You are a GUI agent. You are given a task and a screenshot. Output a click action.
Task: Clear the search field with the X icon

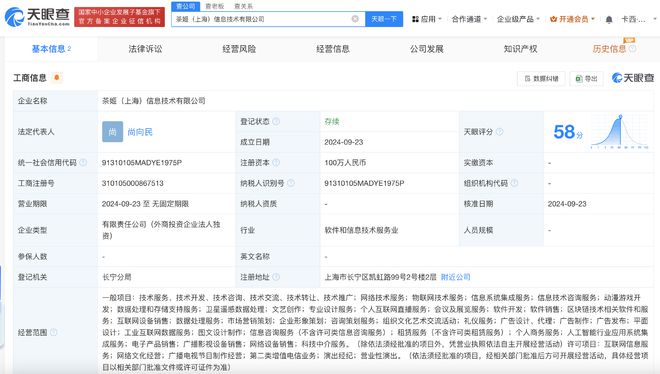(x=355, y=19)
